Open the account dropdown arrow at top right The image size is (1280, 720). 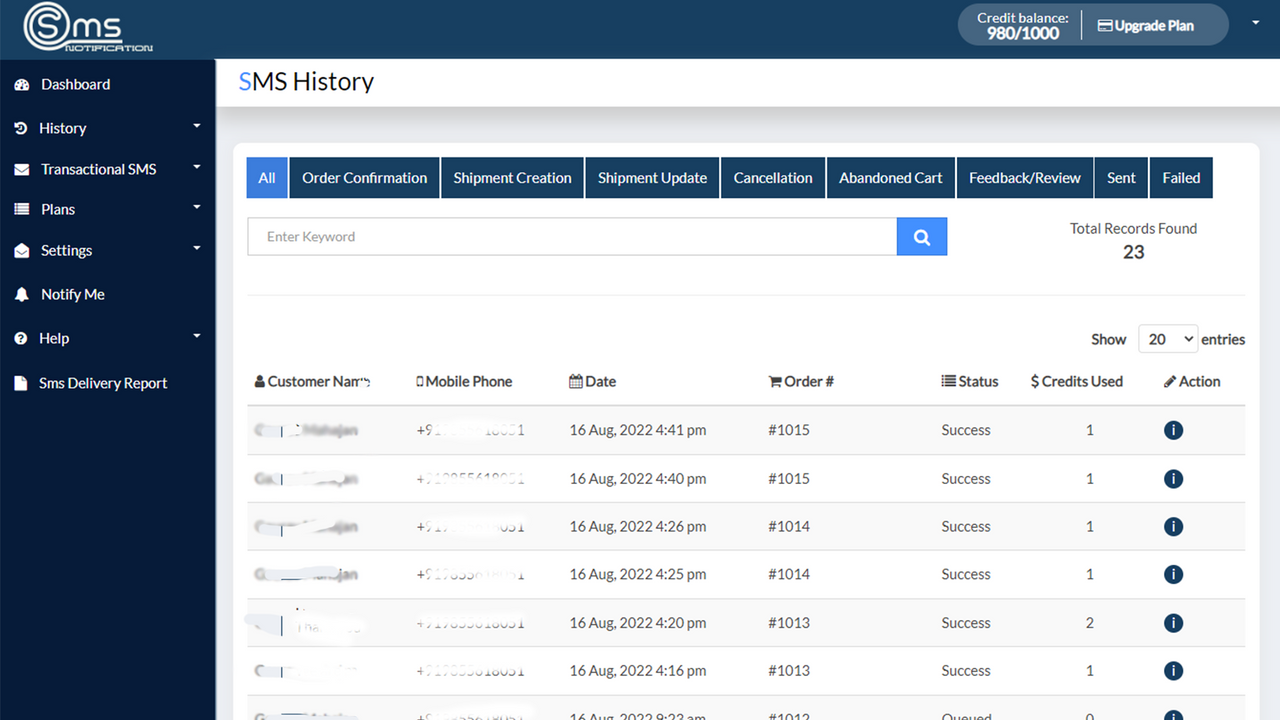point(1256,22)
